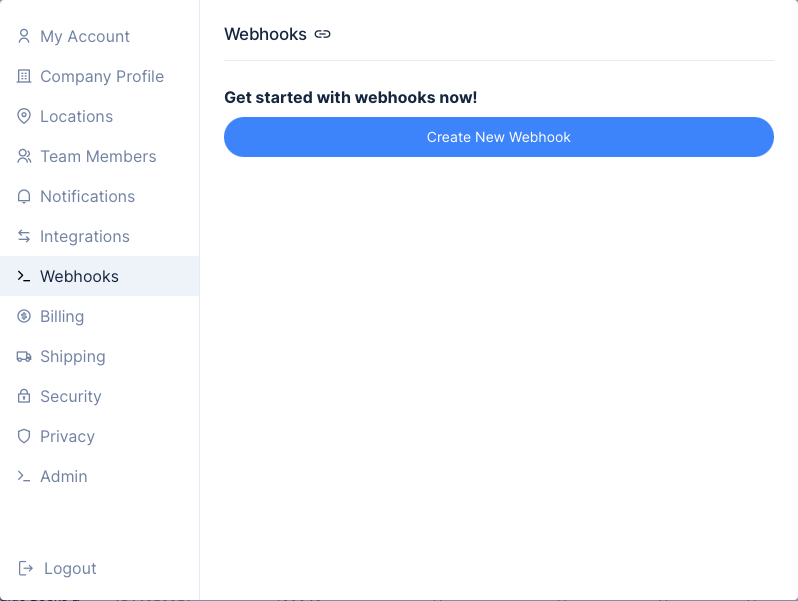
Task: Click the Company Profile building icon
Action: click(x=24, y=76)
